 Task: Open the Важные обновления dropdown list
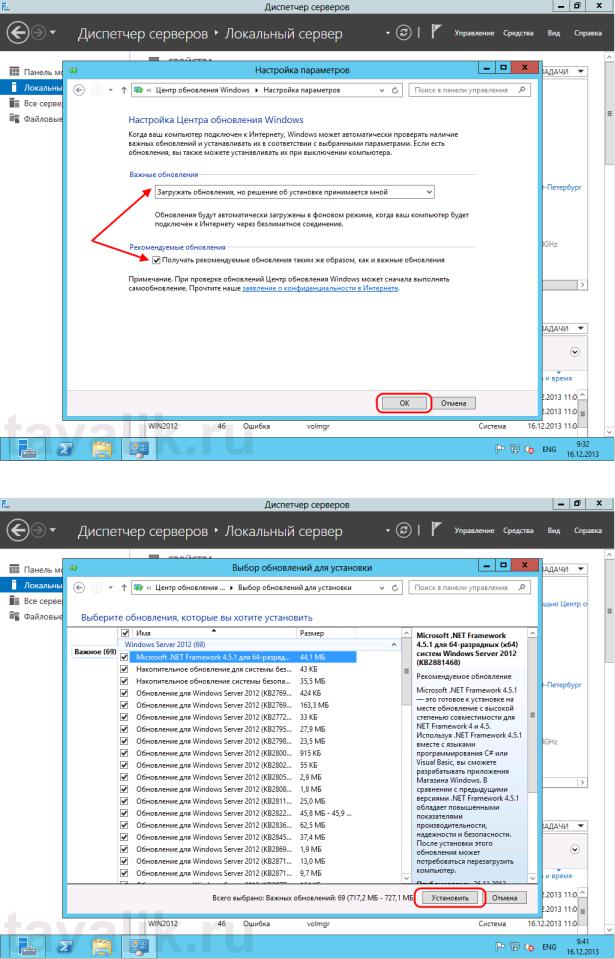[x=295, y=192]
